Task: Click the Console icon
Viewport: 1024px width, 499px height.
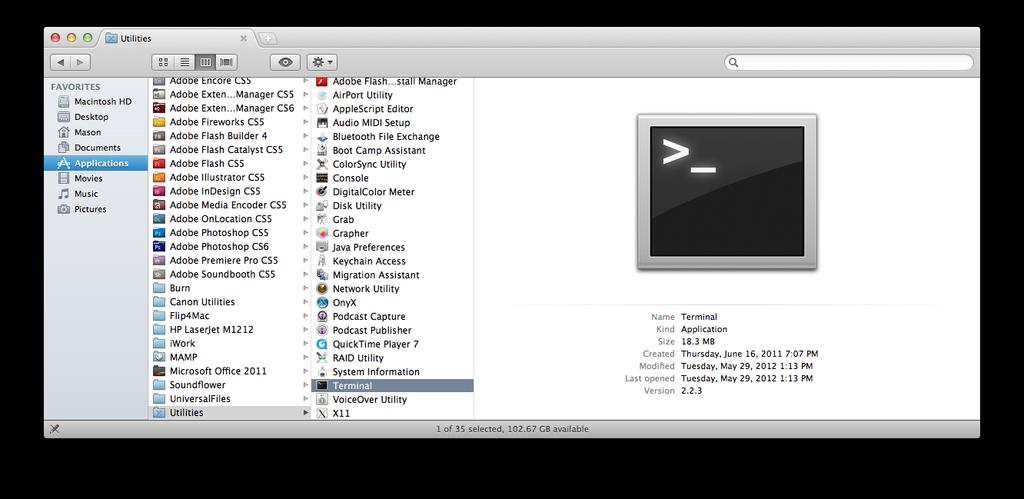Action: (322, 178)
